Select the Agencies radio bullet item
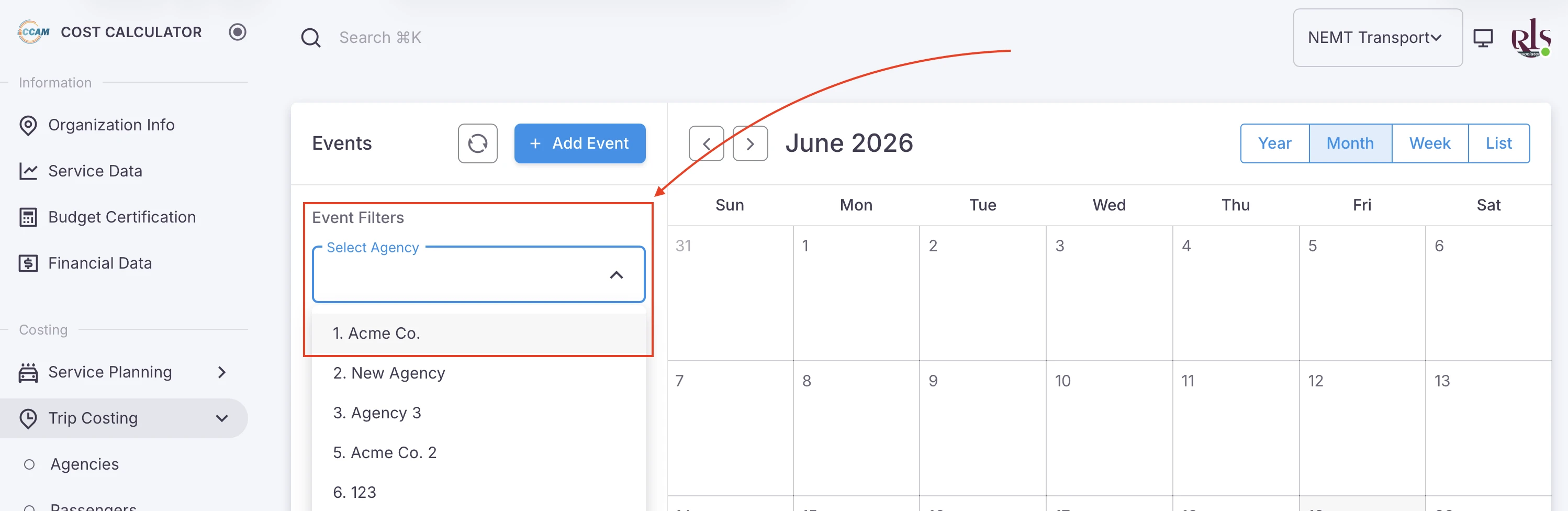Screen dimensions: 1568x511 point(29,464)
